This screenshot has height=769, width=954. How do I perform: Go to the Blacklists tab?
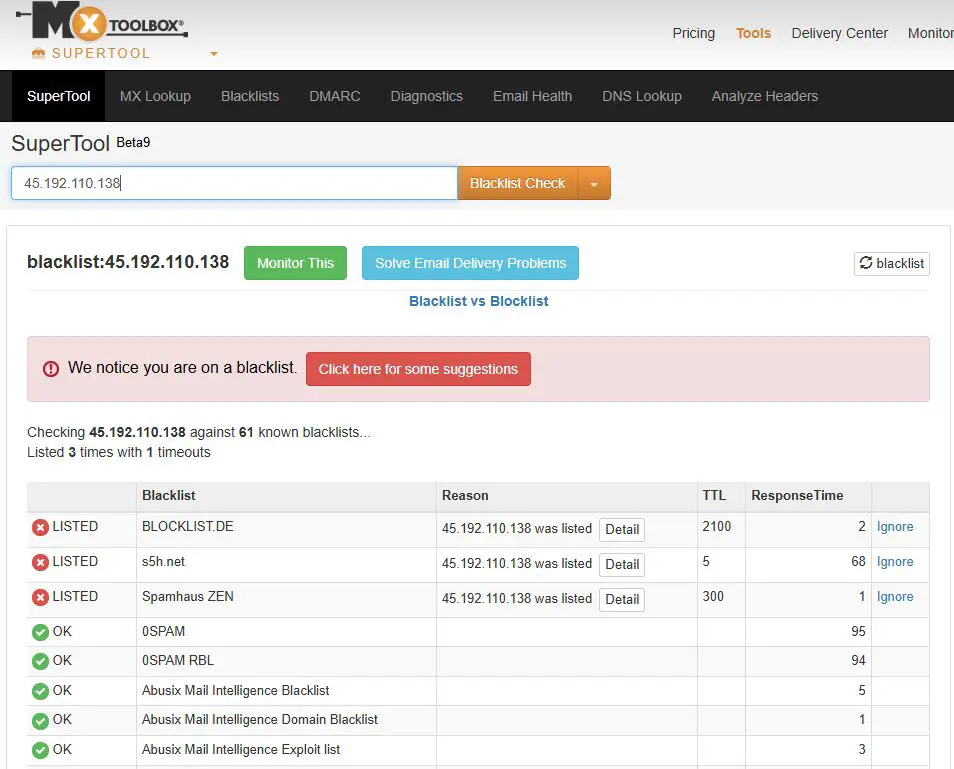(250, 96)
